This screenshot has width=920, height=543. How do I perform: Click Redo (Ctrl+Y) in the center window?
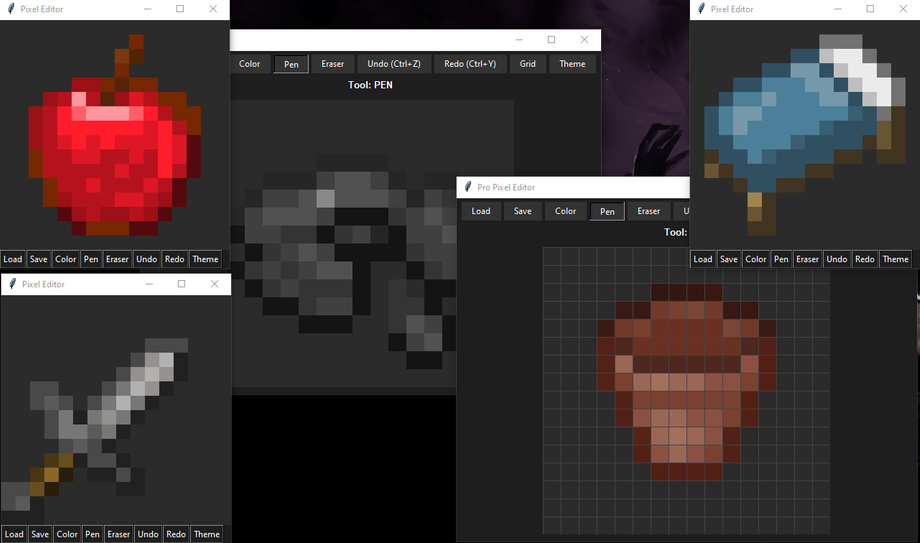(x=470, y=64)
